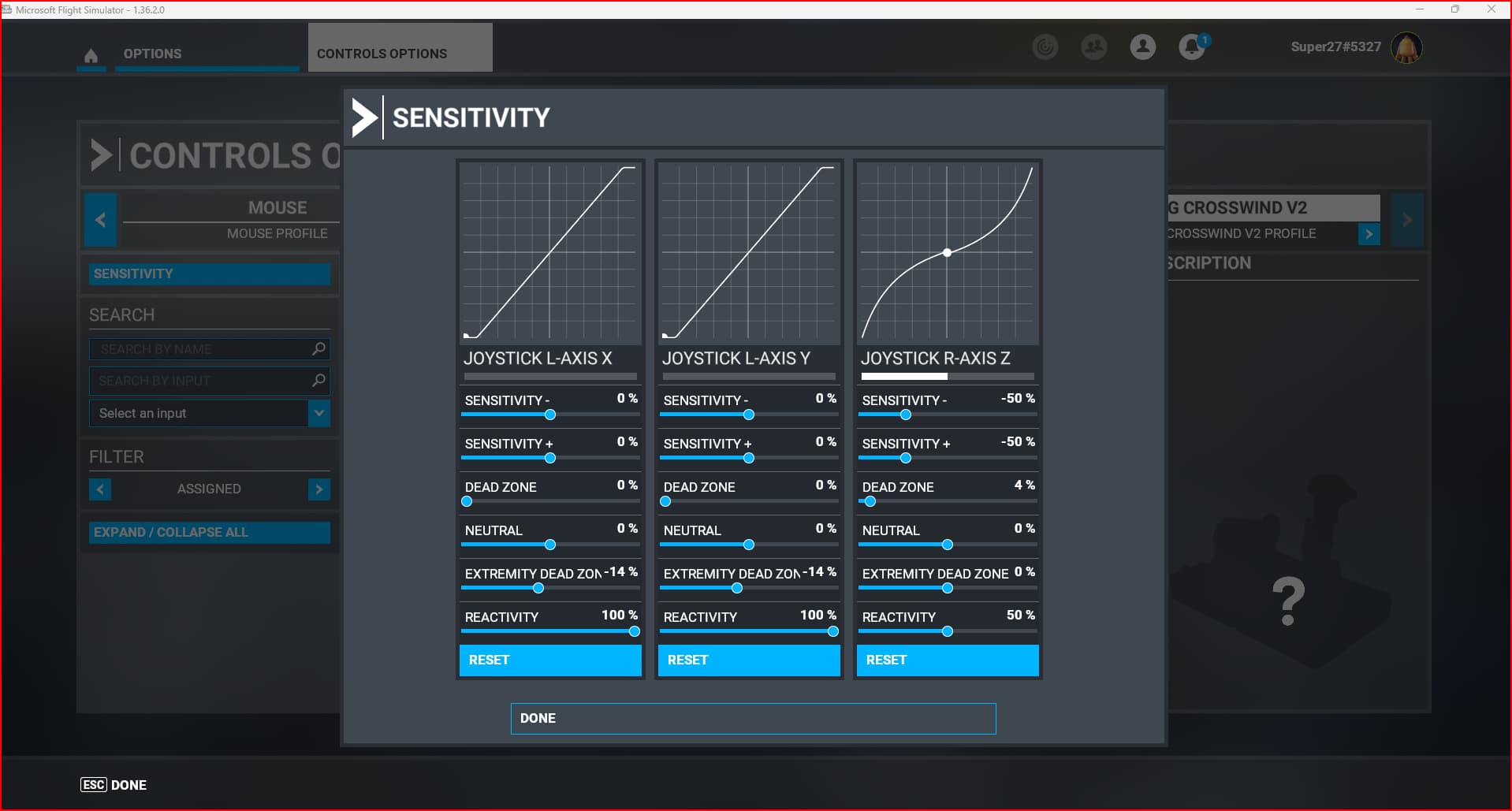Click the Search by name magnifier icon
Image resolution: width=1512 pixels, height=811 pixels.
pos(318,348)
